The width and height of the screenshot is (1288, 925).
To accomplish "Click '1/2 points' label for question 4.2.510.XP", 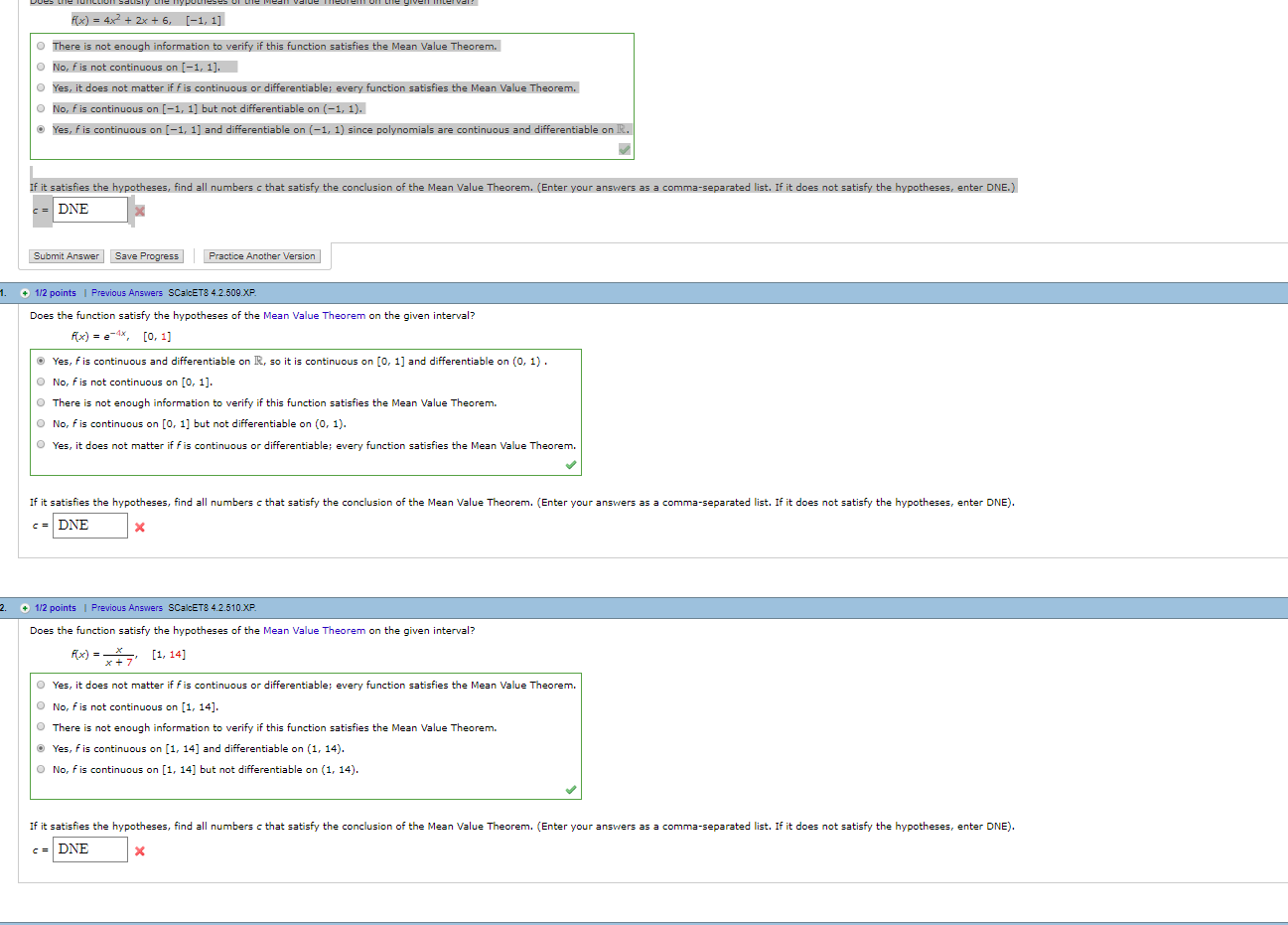I will pyautogui.click(x=56, y=608).
